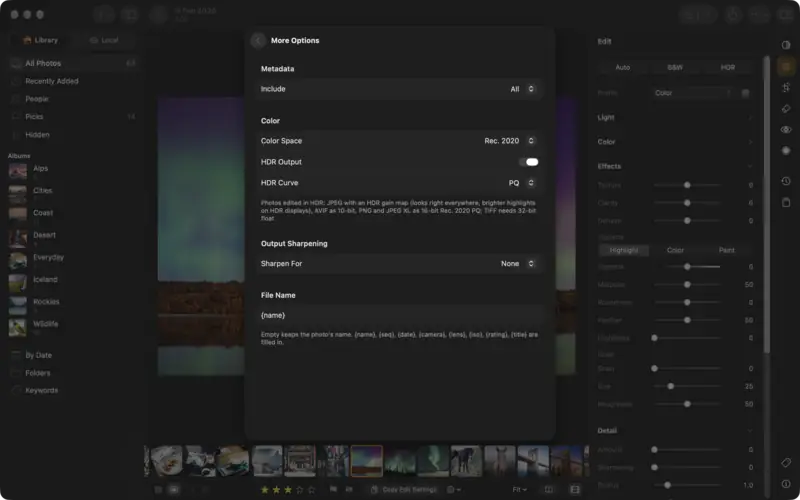Screen dimensions: 800x500
Task: Open the Alps album
Action: [73, 171]
